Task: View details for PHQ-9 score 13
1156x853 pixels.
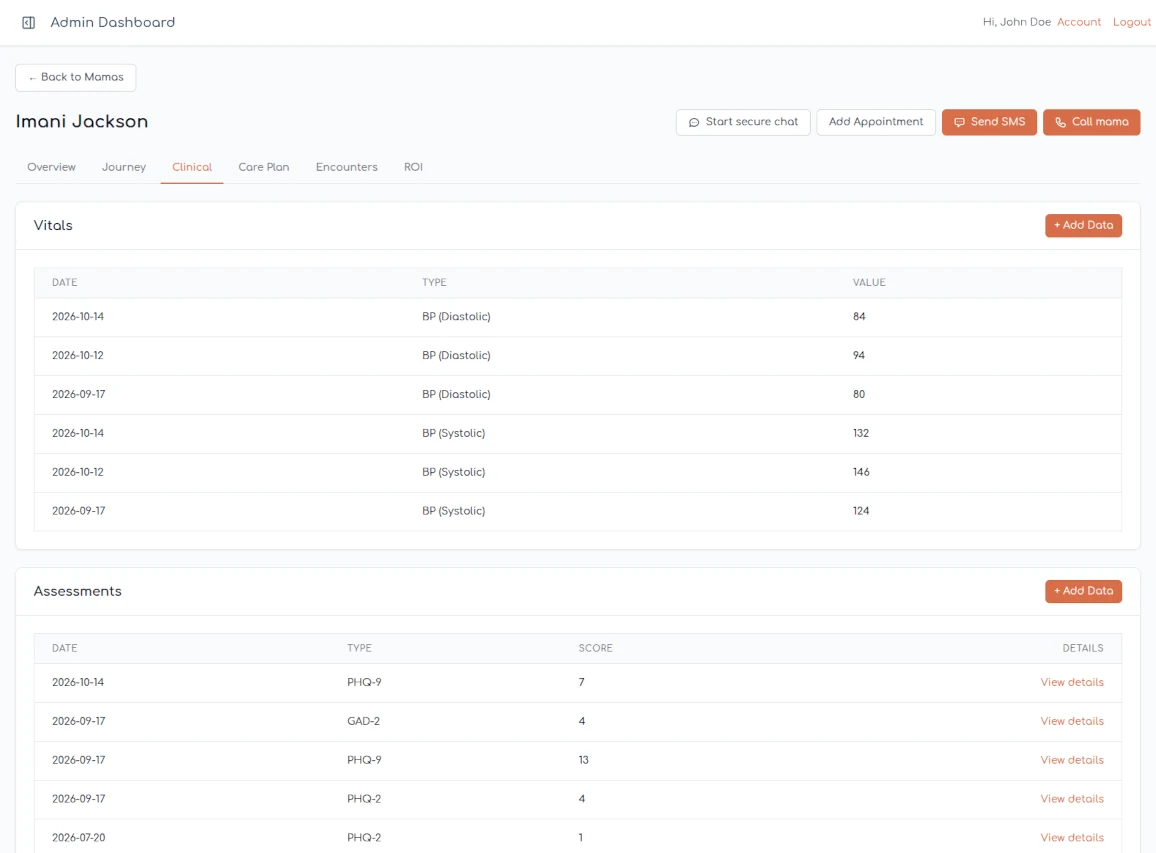Action: click(1072, 760)
